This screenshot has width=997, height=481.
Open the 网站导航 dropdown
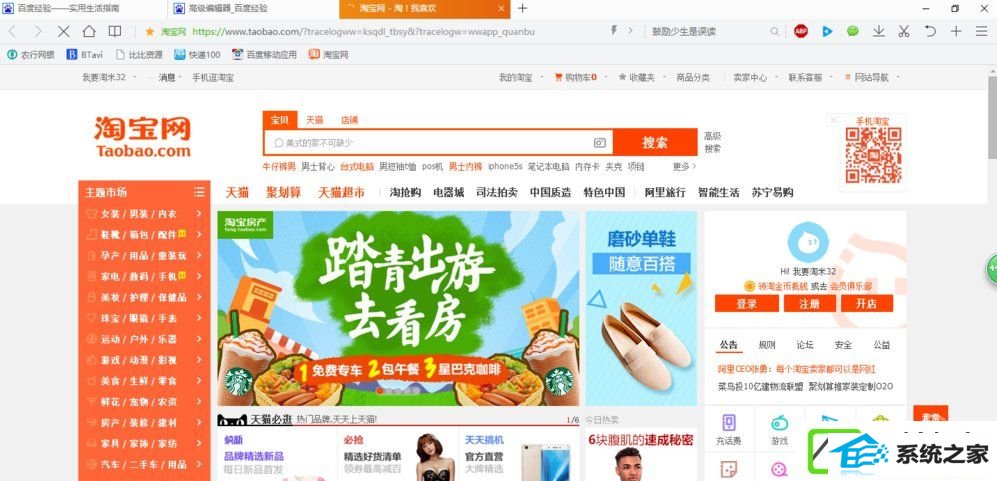point(874,78)
